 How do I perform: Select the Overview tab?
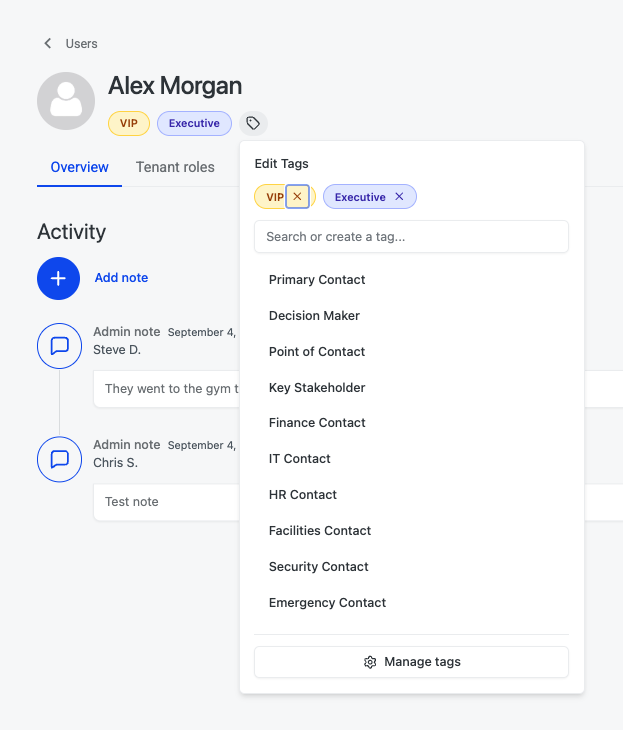[79, 167]
